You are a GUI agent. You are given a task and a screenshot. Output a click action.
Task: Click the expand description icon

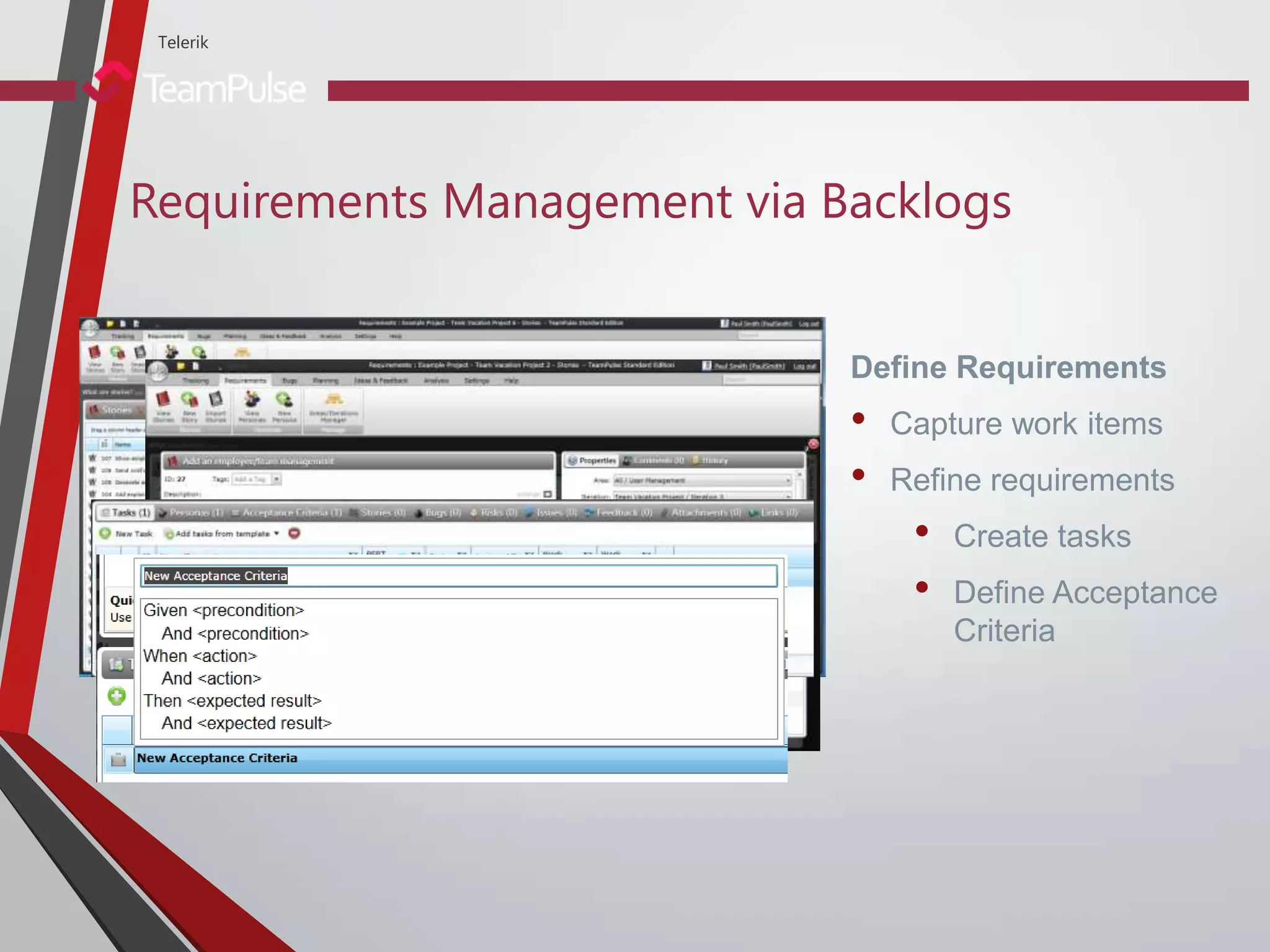[x=548, y=494]
